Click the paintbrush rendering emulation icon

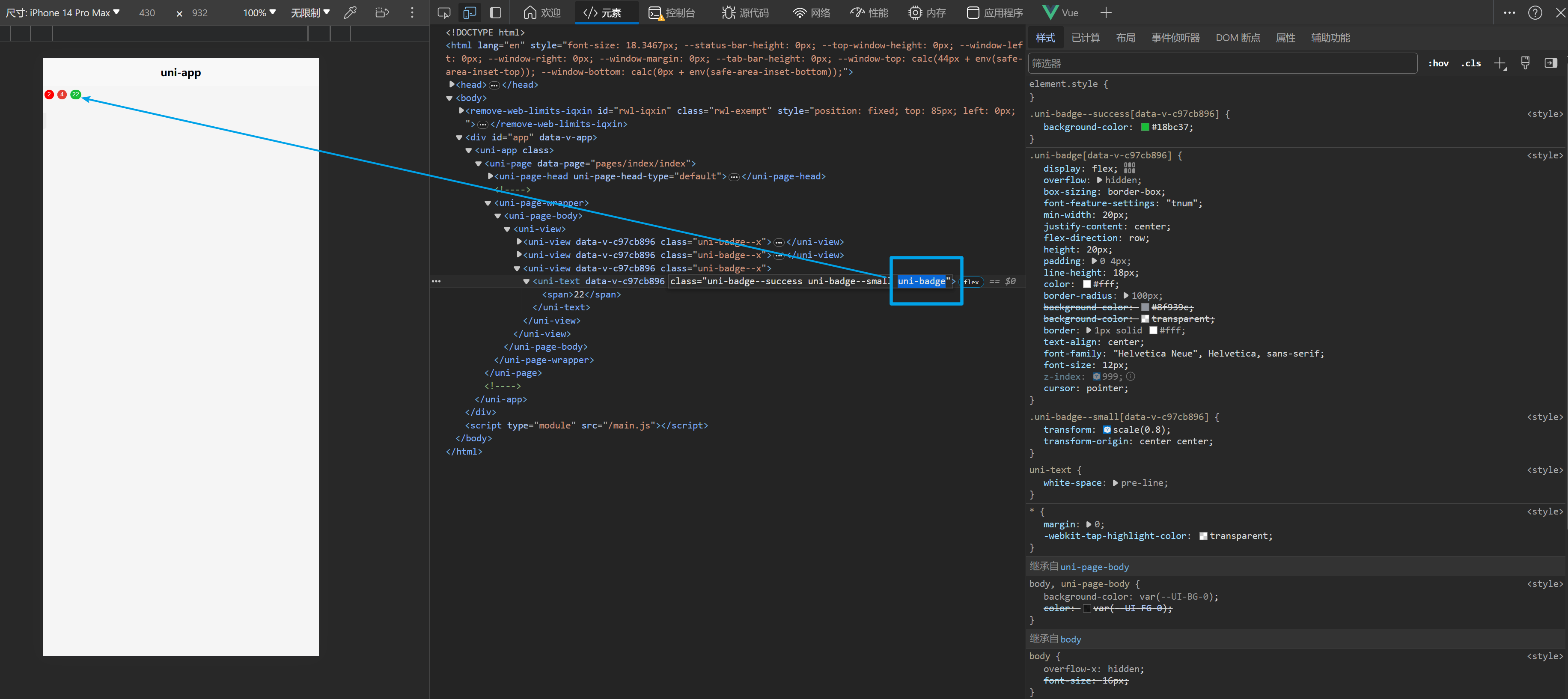[x=1525, y=63]
